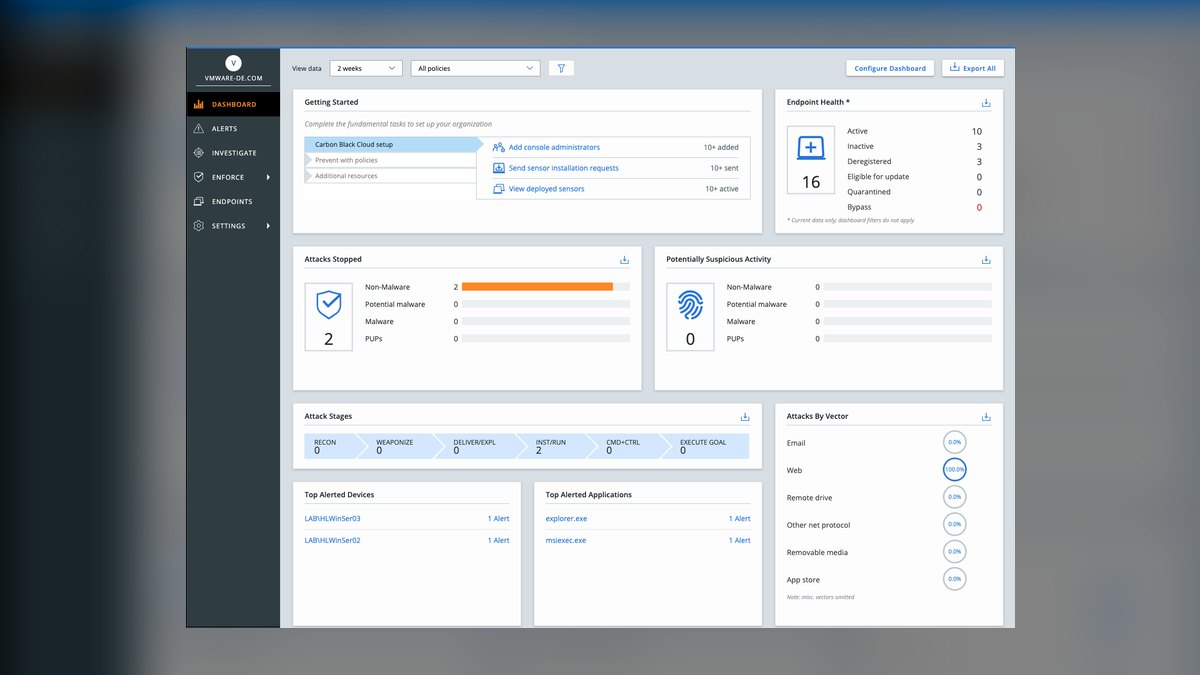Click the Removable media 0.0% circle gauge

pyautogui.click(x=955, y=552)
